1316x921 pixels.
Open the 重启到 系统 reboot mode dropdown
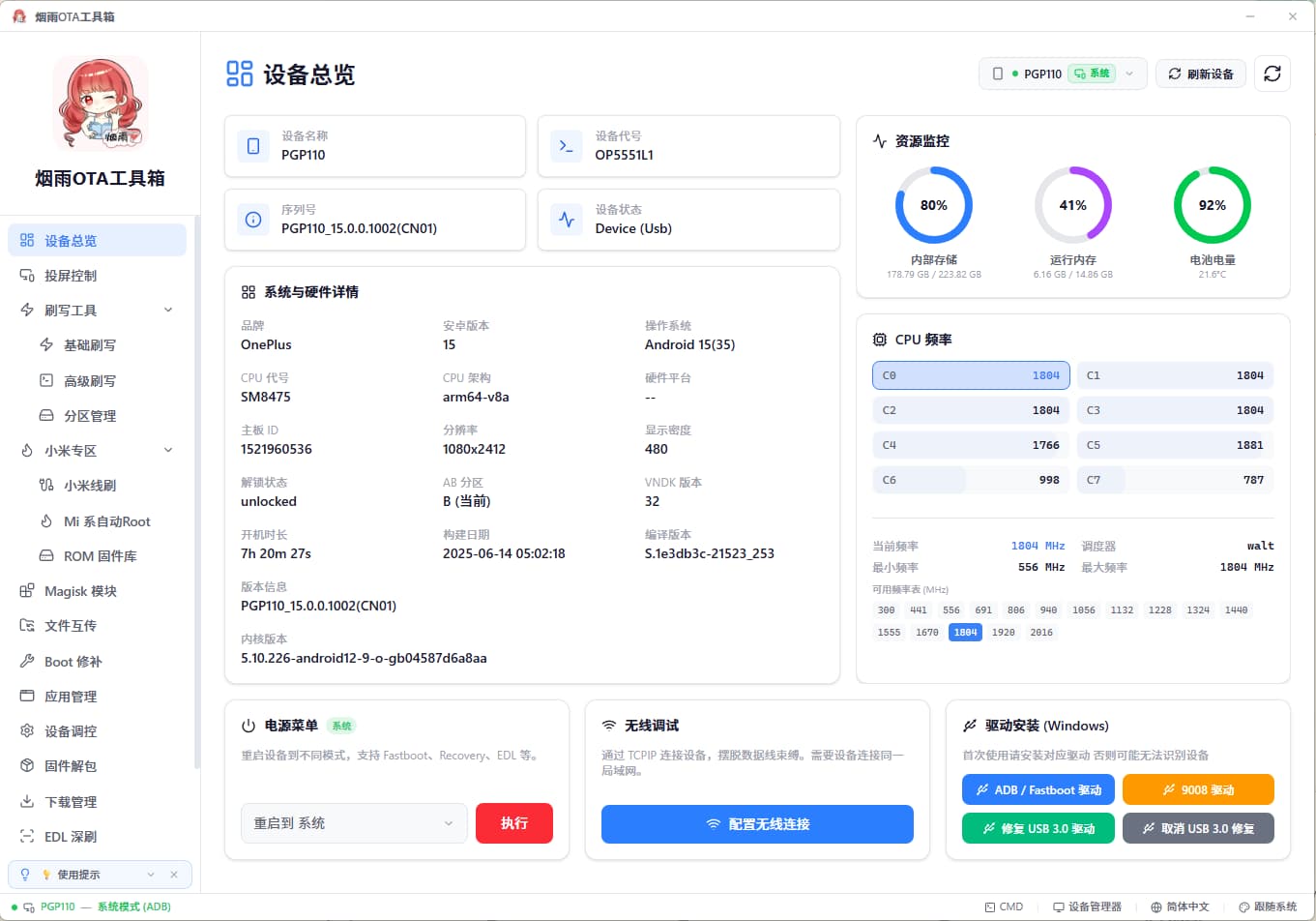353,823
